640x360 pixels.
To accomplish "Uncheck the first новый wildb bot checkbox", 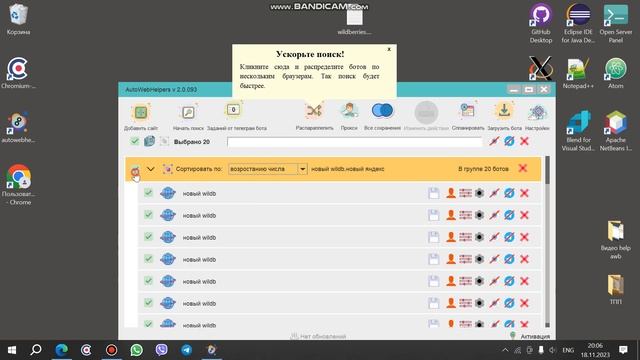I will 148,193.
